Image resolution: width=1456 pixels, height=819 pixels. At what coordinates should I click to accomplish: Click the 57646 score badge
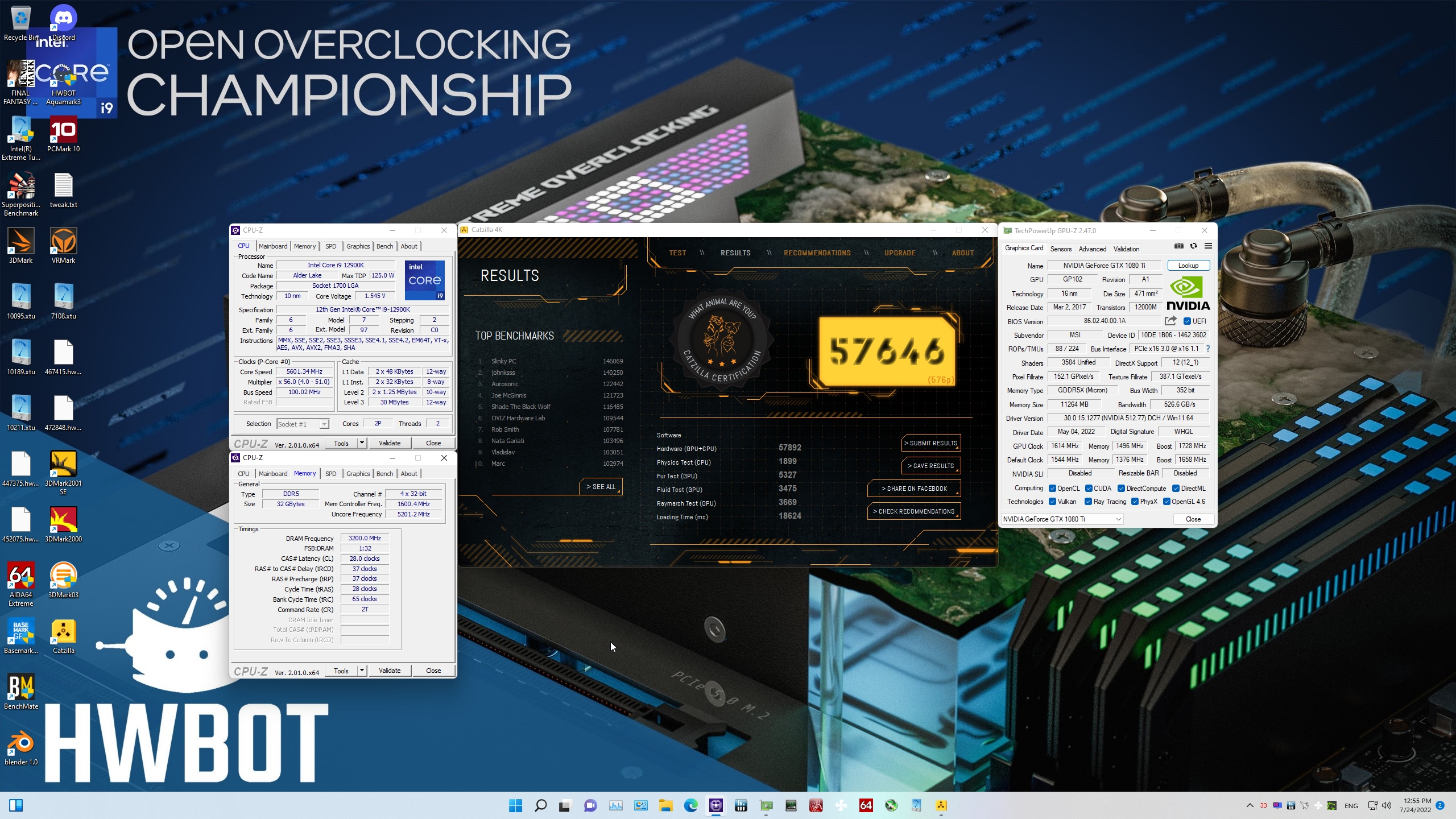(887, 351)
